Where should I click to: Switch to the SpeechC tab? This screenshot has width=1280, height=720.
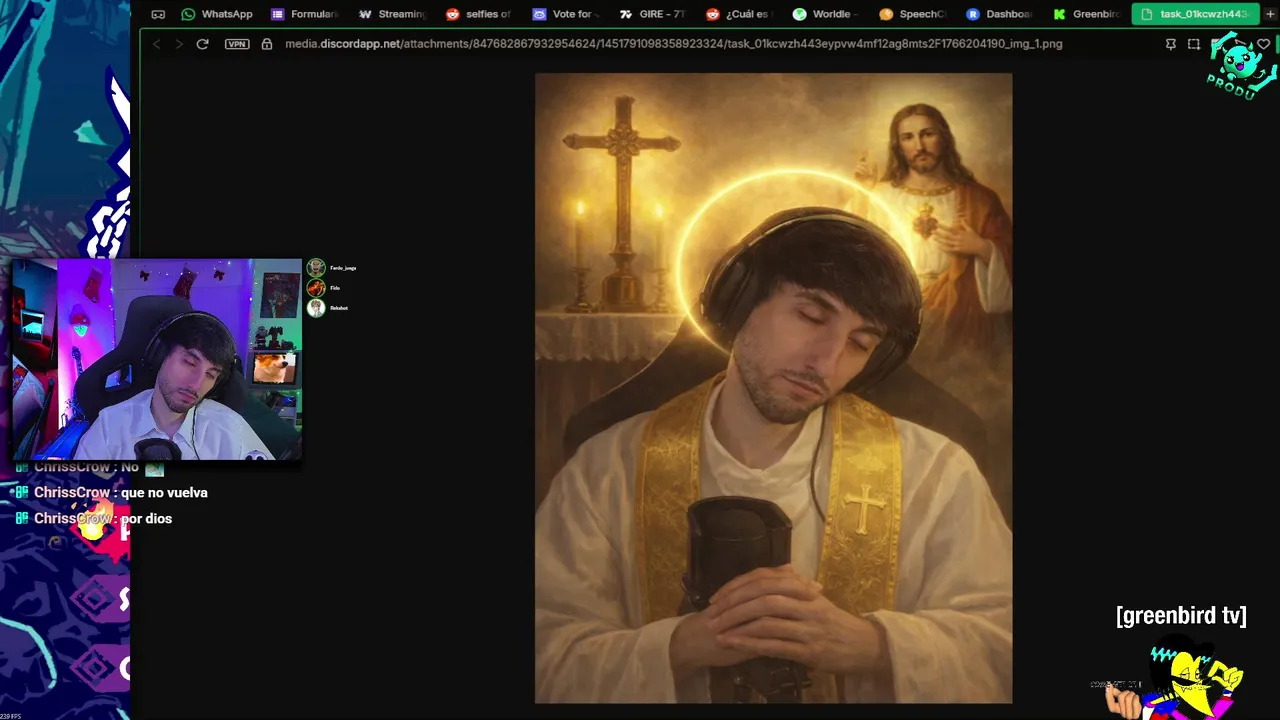[x=912, y=14]
